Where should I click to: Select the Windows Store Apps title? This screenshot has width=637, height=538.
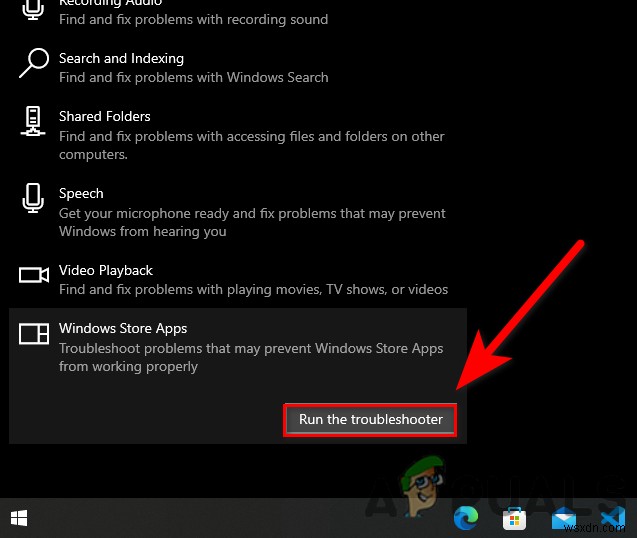click(x=123, y=328)
